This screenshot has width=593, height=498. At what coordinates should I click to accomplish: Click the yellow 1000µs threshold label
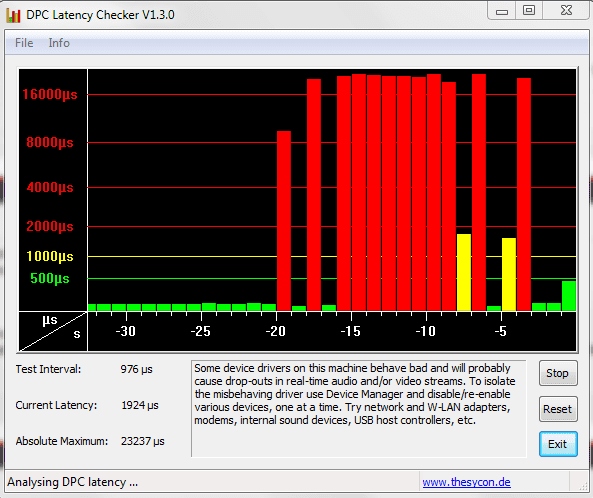[x=50, y=256]
